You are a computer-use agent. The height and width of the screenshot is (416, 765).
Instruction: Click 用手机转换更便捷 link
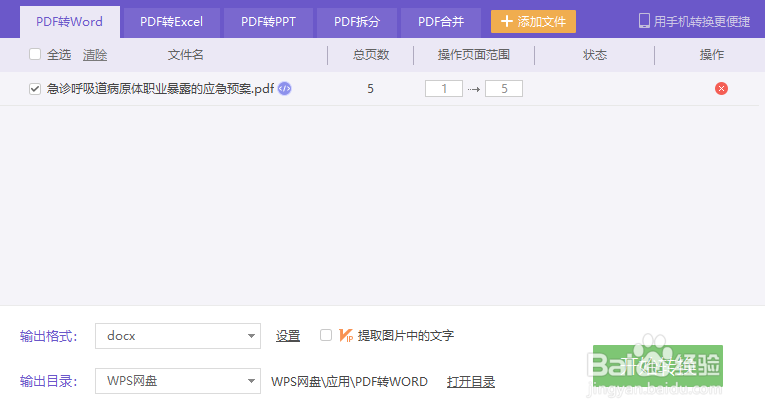tap(702, 21)
